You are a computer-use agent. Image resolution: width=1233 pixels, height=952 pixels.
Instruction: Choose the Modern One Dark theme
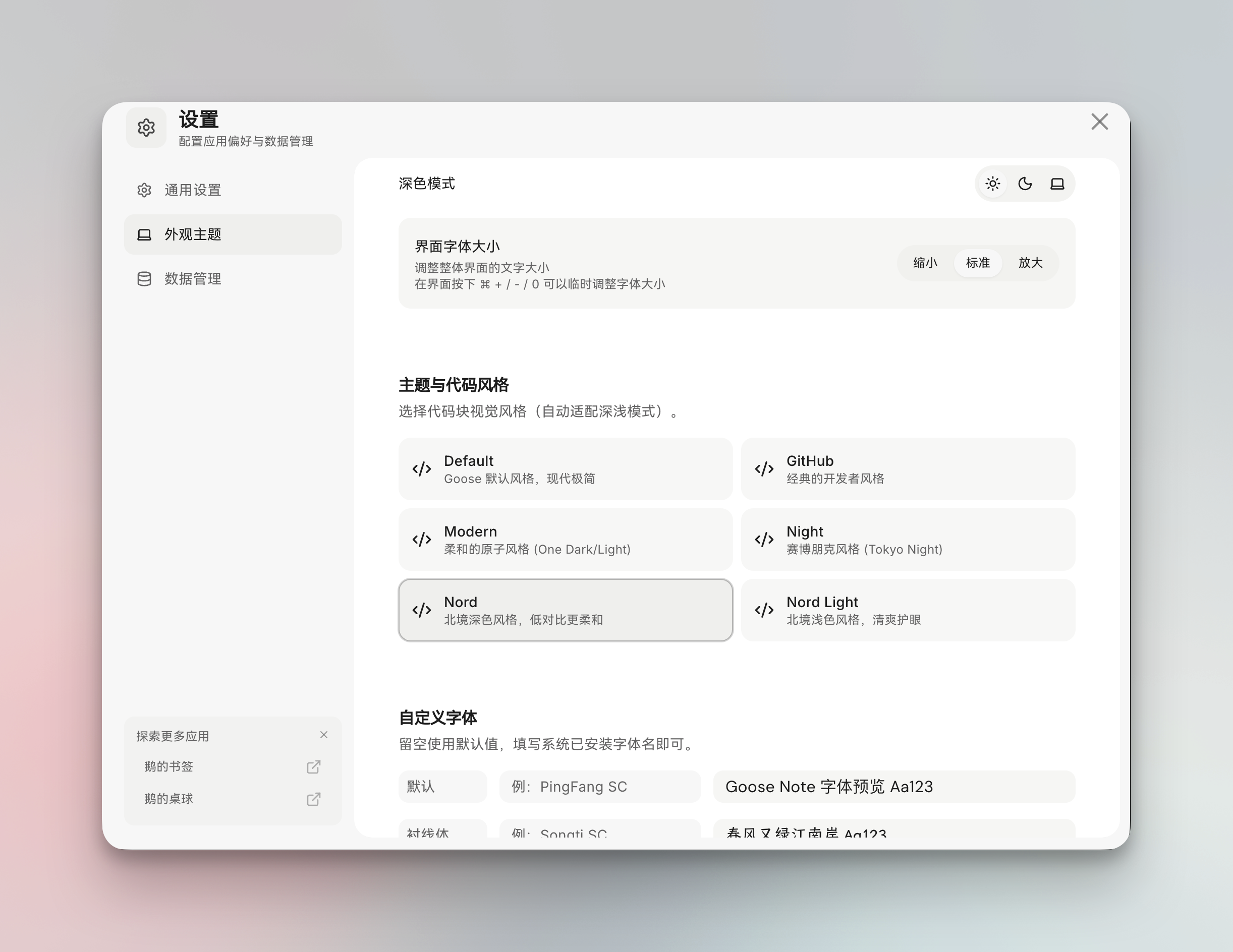[x=565, y=540]
